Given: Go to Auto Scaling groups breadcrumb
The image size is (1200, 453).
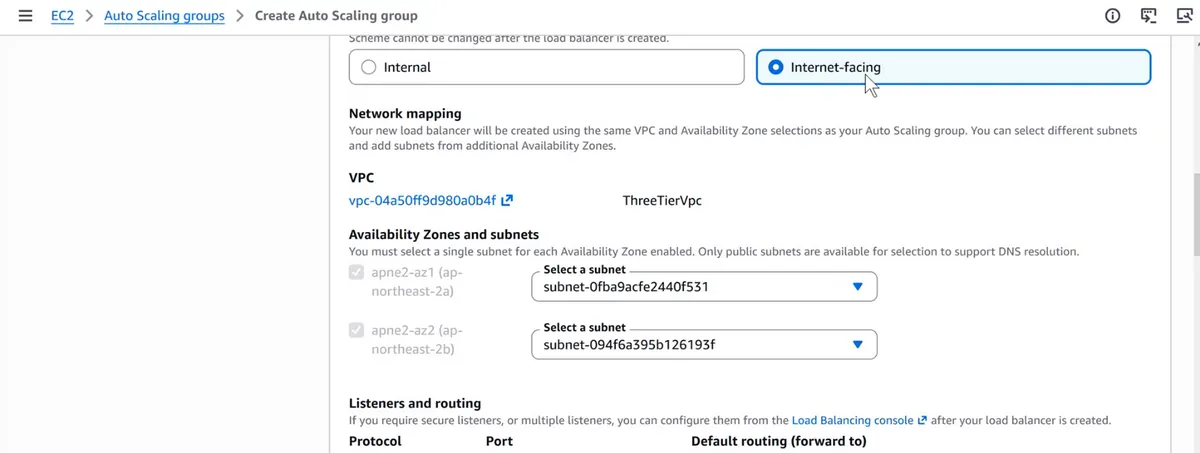Looking at the screenshot, I should point(164,16).
